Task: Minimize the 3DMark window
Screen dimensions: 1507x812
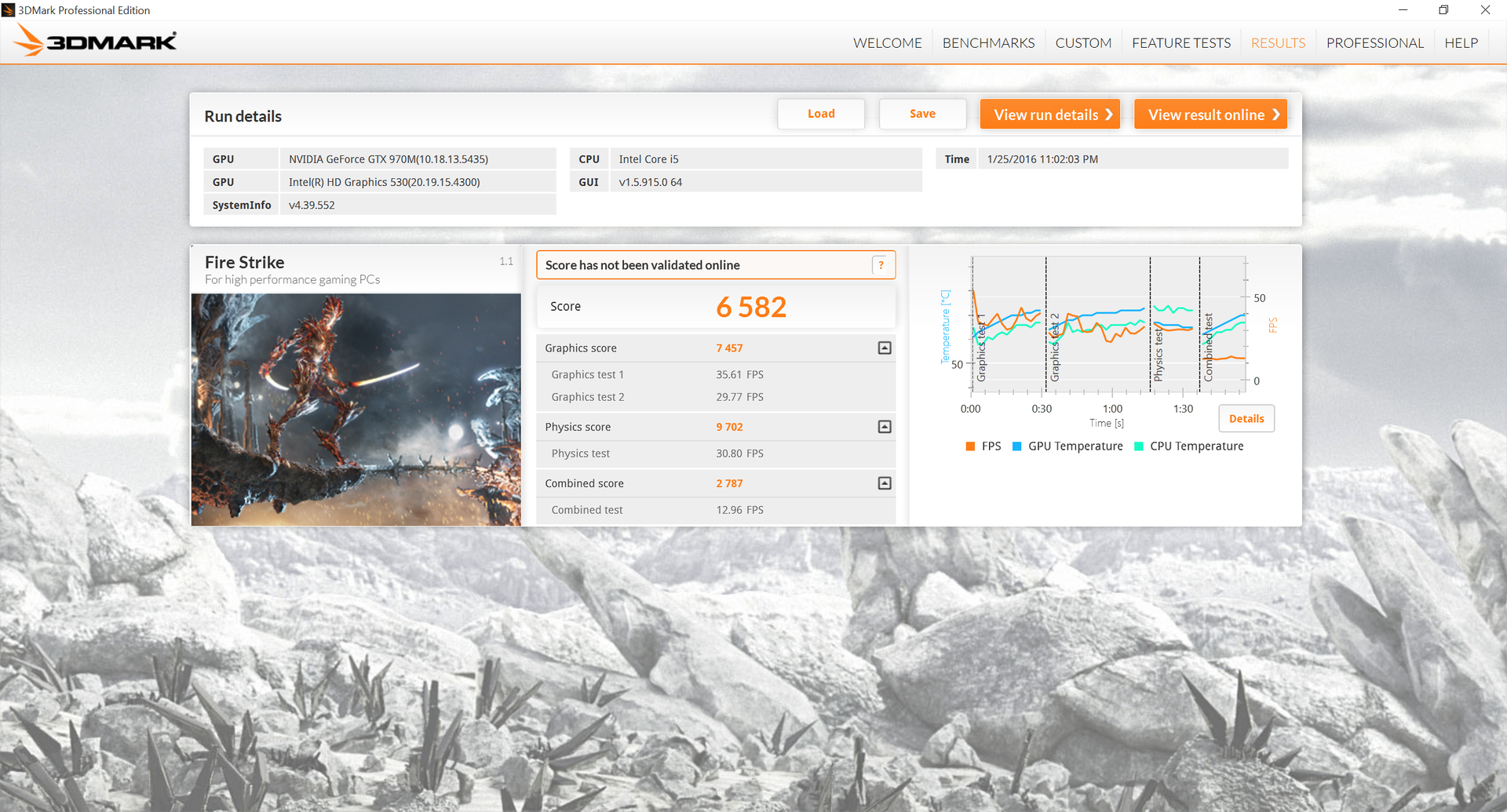Action: [1403, 10]
